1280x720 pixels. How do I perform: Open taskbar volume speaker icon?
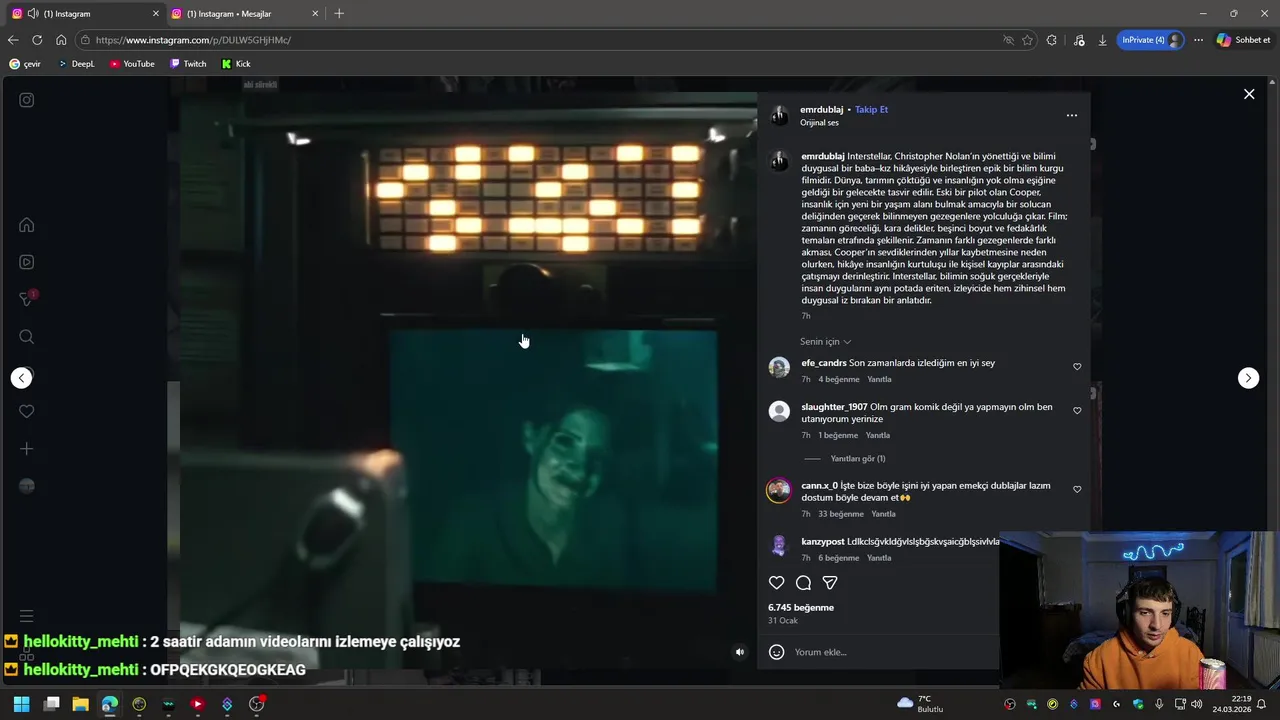coord(1197,704)
